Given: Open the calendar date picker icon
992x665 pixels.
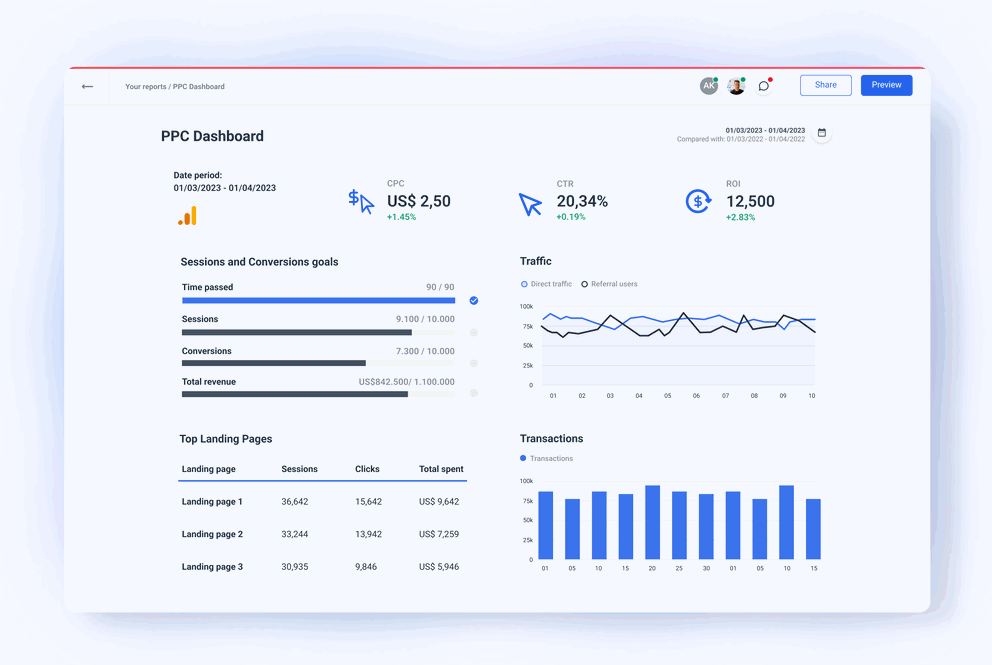Looking at the screenshot, I should coord(822,133).
